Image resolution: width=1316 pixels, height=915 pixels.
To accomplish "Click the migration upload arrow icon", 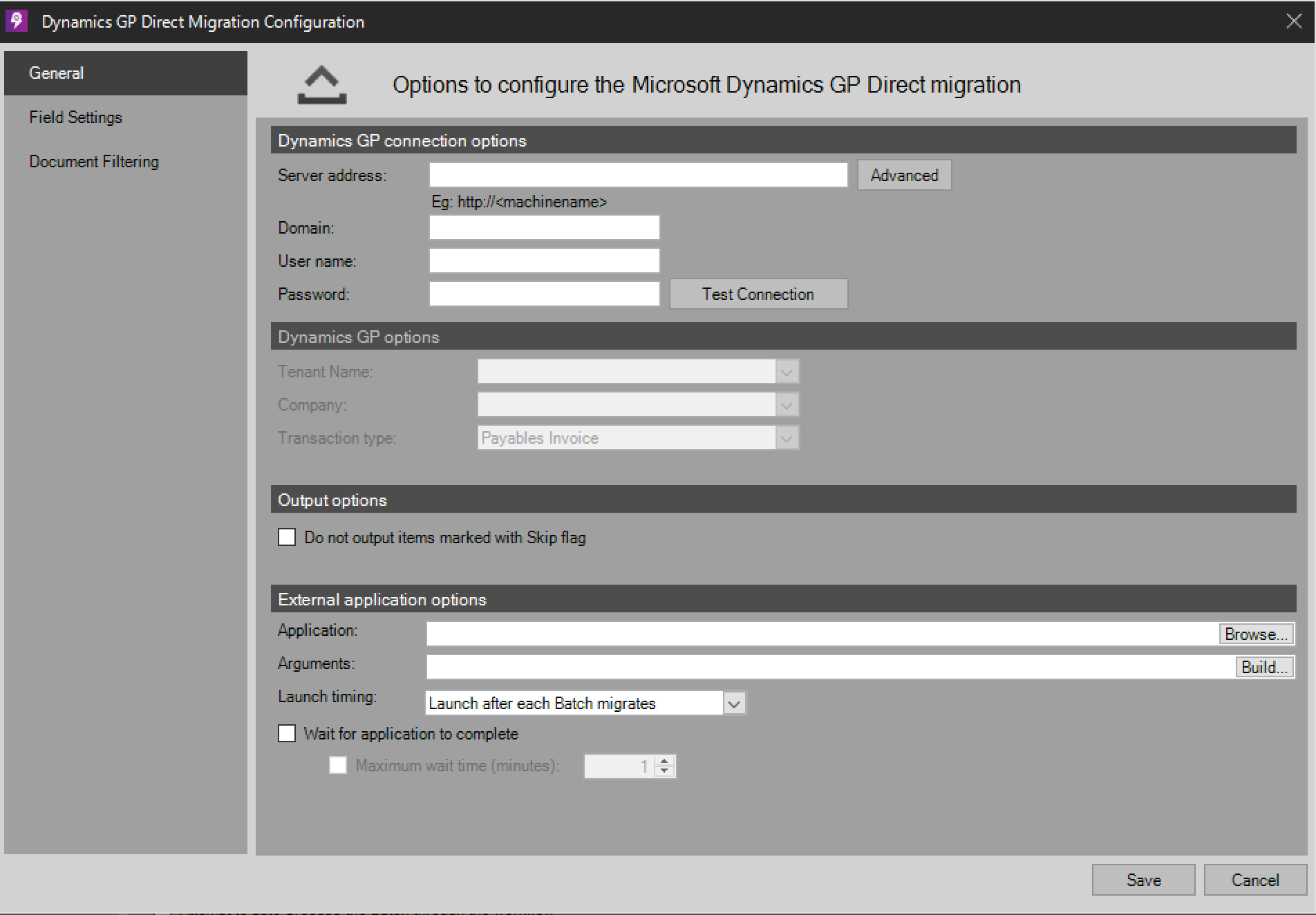I will point(322,85).
